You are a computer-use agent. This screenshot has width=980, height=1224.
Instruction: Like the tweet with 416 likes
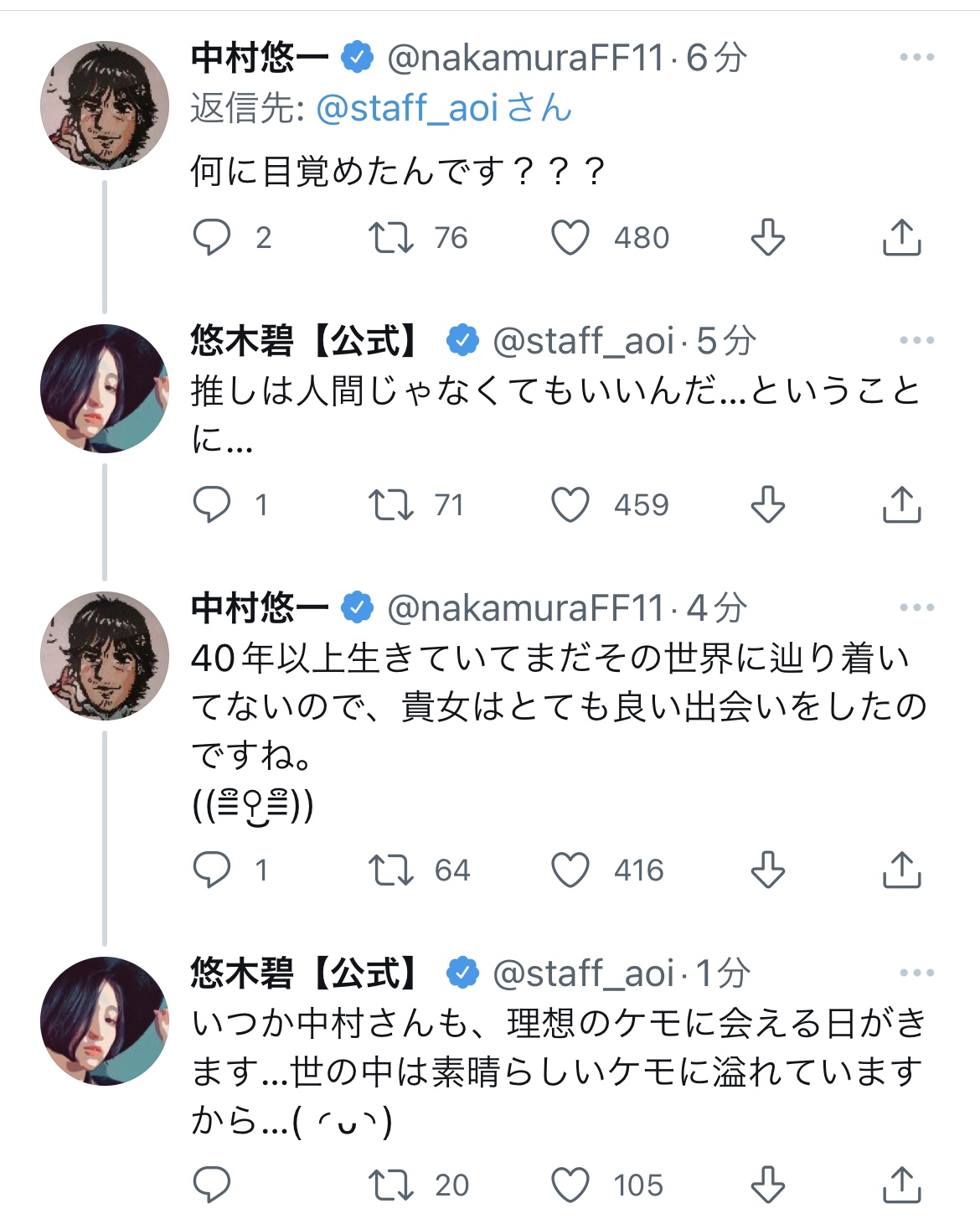tap(570, 870)
